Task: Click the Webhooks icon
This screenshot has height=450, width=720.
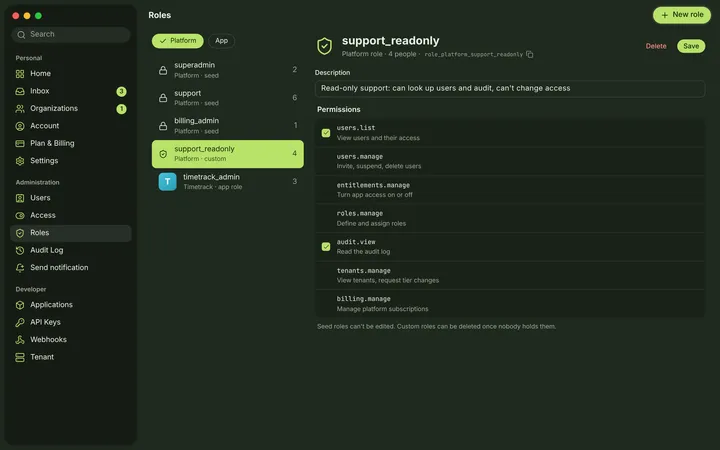Action: 20,340
